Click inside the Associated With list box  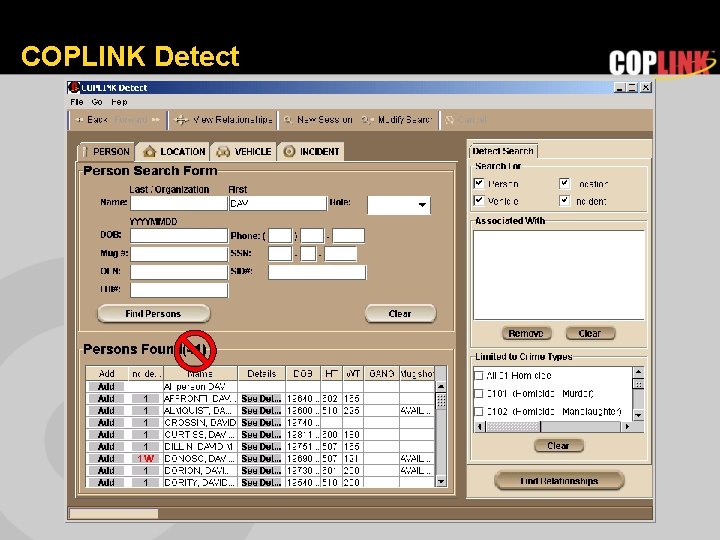tap(559, 275)
